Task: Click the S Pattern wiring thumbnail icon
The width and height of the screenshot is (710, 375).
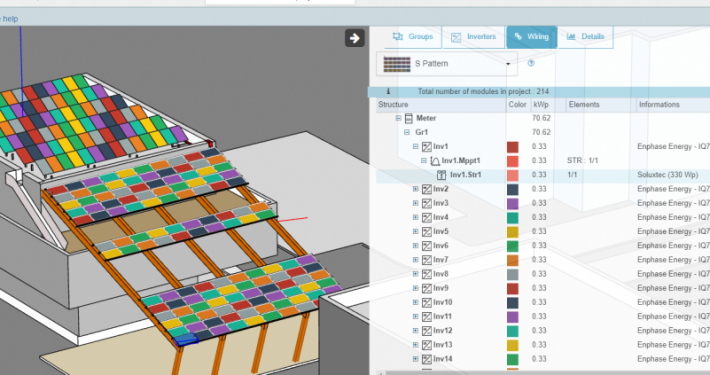Action: [x=397, y=64]
